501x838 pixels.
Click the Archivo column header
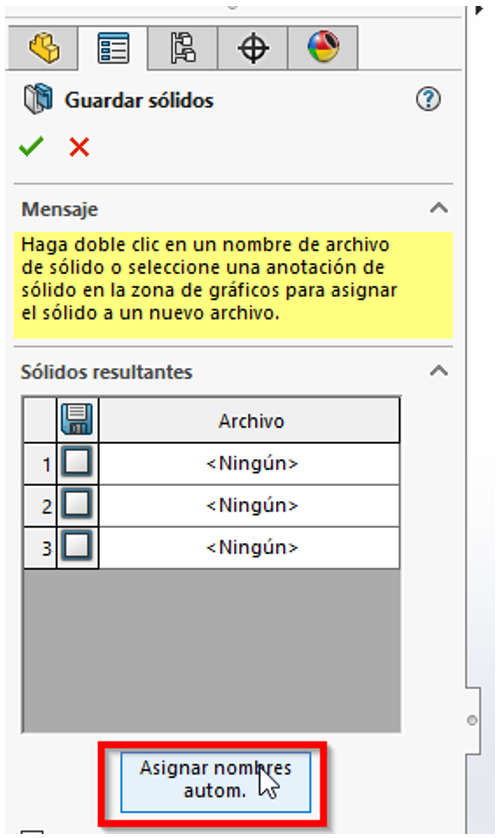pos(249,421)
